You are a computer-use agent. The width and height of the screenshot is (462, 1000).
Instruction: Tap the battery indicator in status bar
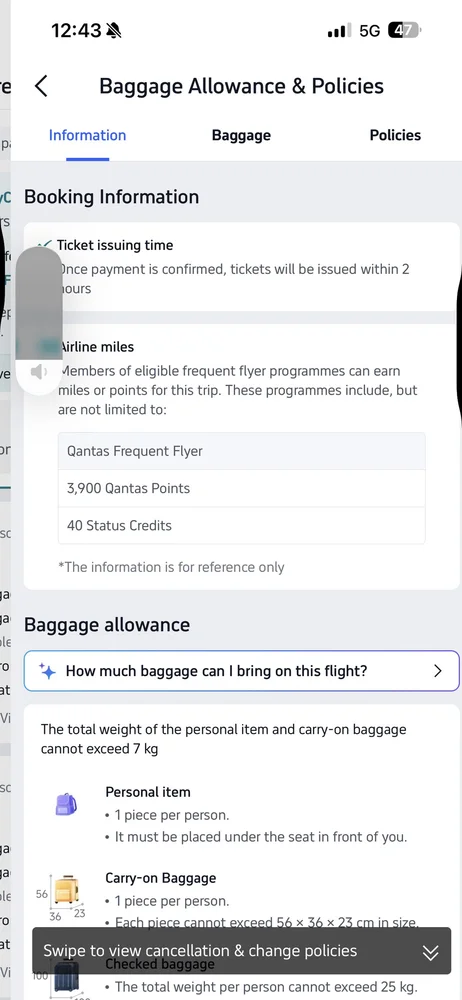(x=405, y=30)
